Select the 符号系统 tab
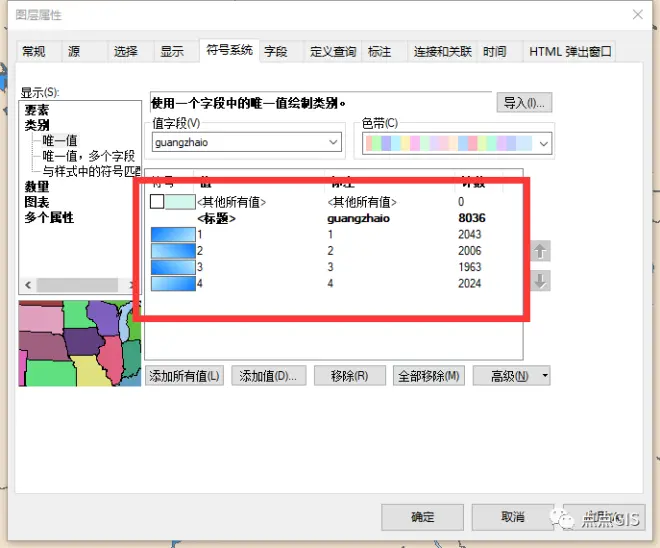Image resolution: width=660 pixels, height=548 pixels. pos(229,50)
